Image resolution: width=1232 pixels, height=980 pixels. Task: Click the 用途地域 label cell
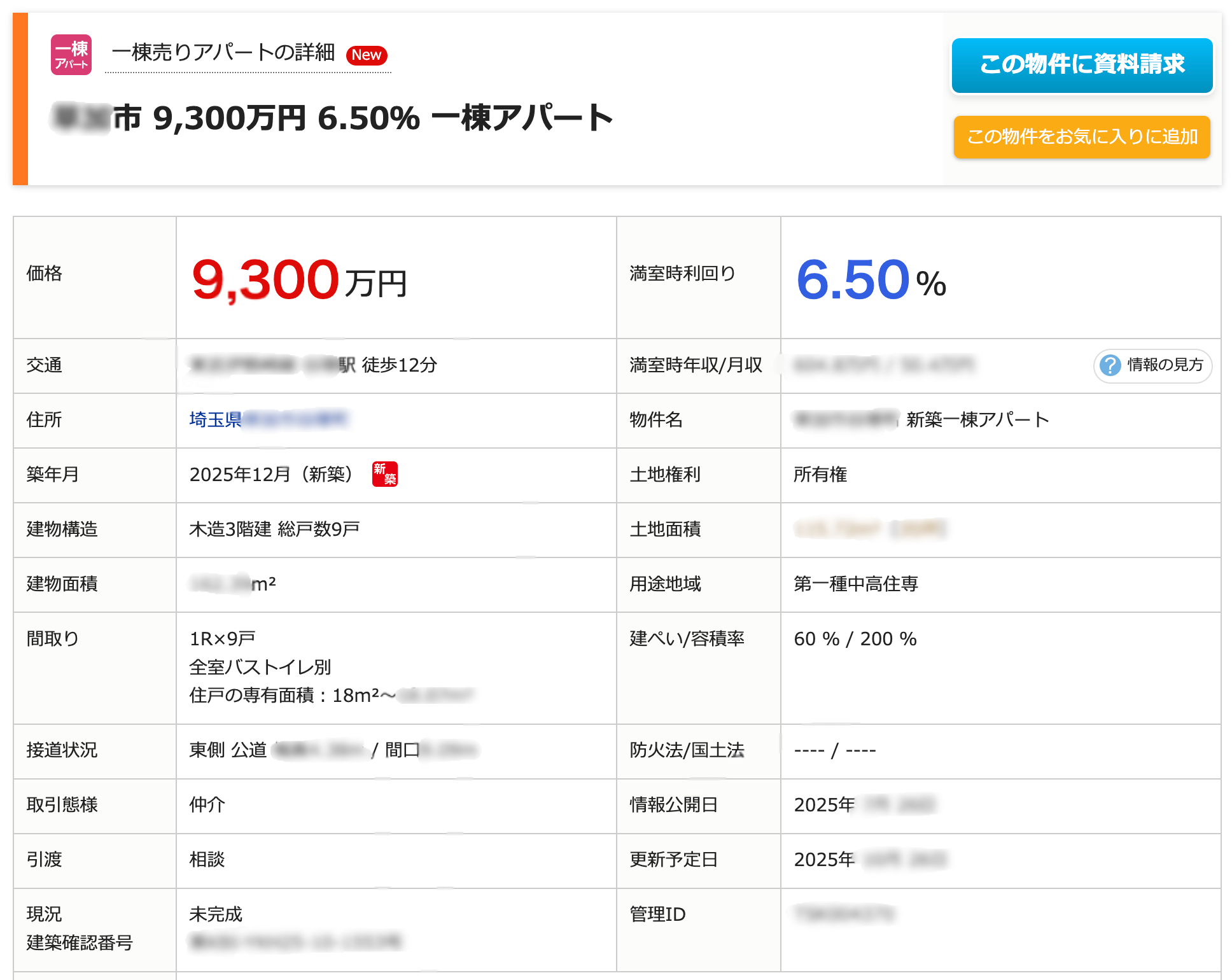click(699, 585)
